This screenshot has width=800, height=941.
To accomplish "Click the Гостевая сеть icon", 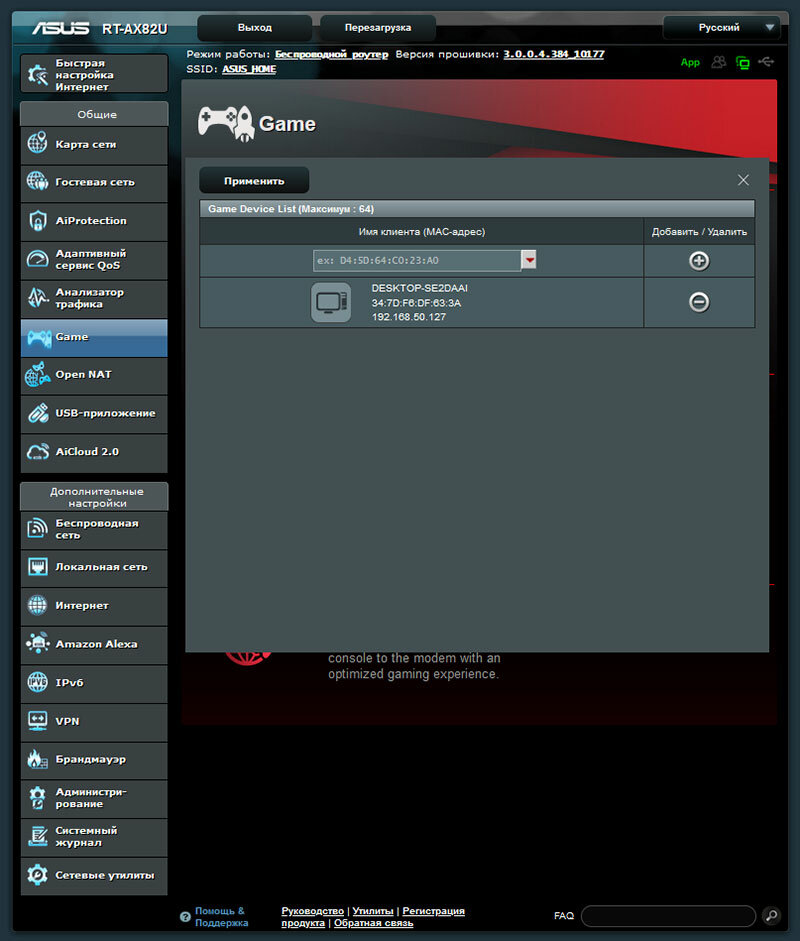I will pos(37,181).
